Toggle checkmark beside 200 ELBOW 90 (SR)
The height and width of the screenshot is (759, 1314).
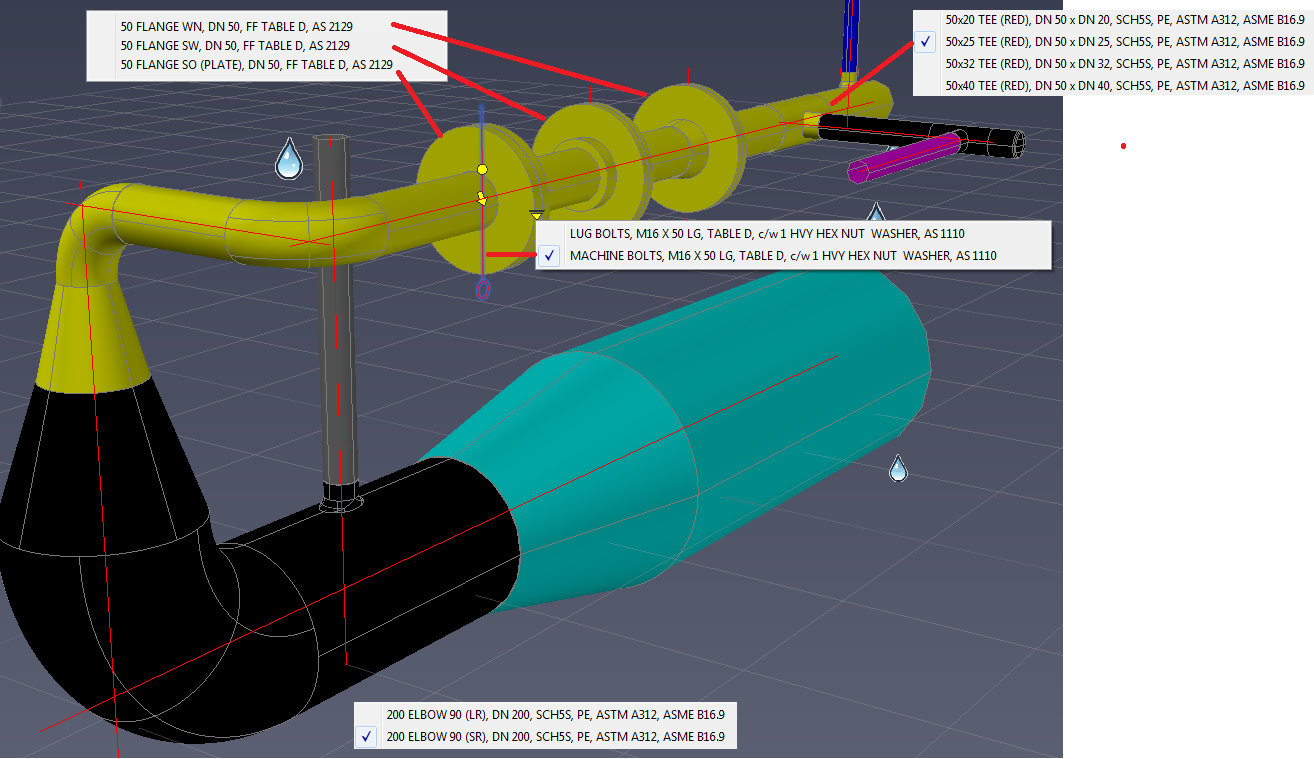[x=367, y=737]
